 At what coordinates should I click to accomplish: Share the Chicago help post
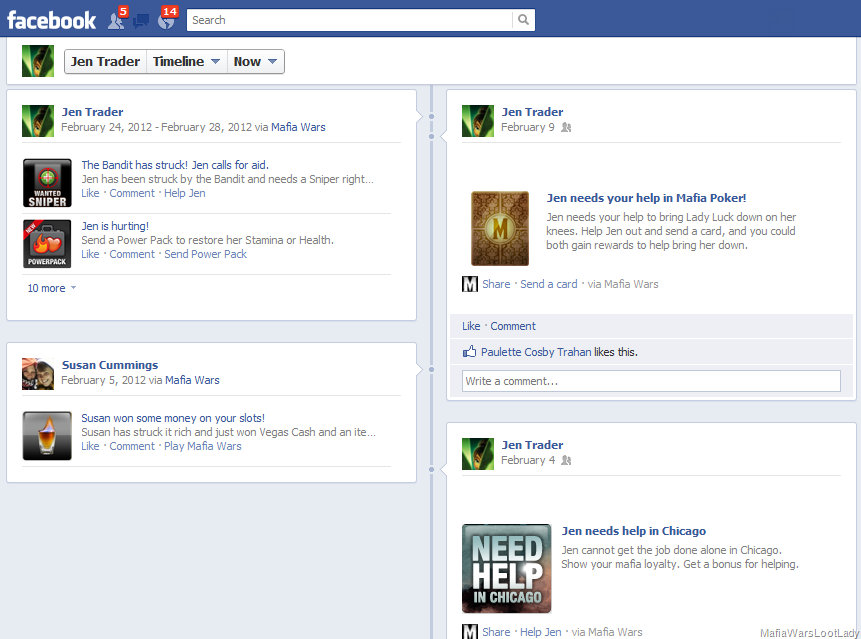[x=496, y=632]
